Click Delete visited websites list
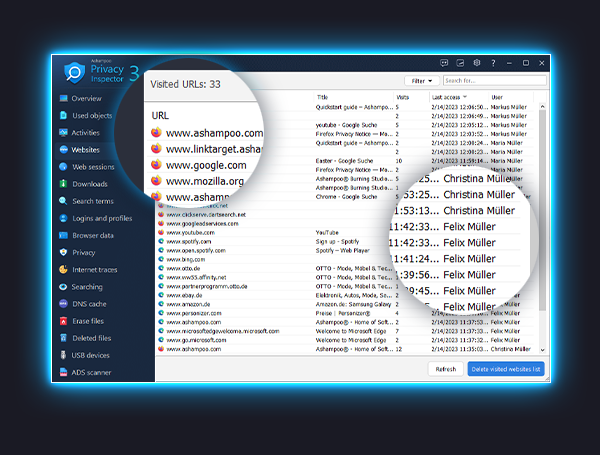 tap(506, 369)
